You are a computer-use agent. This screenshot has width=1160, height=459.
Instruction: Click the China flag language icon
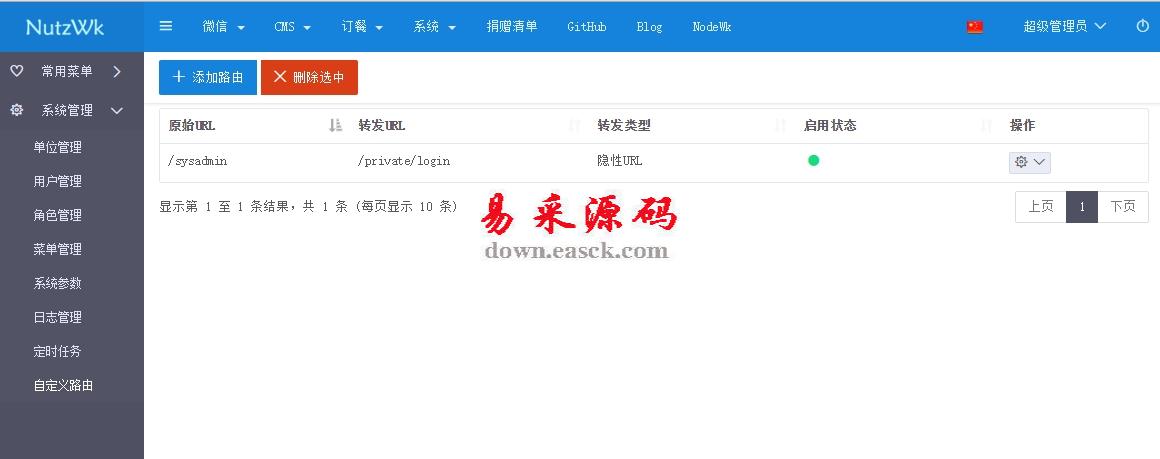975,27
